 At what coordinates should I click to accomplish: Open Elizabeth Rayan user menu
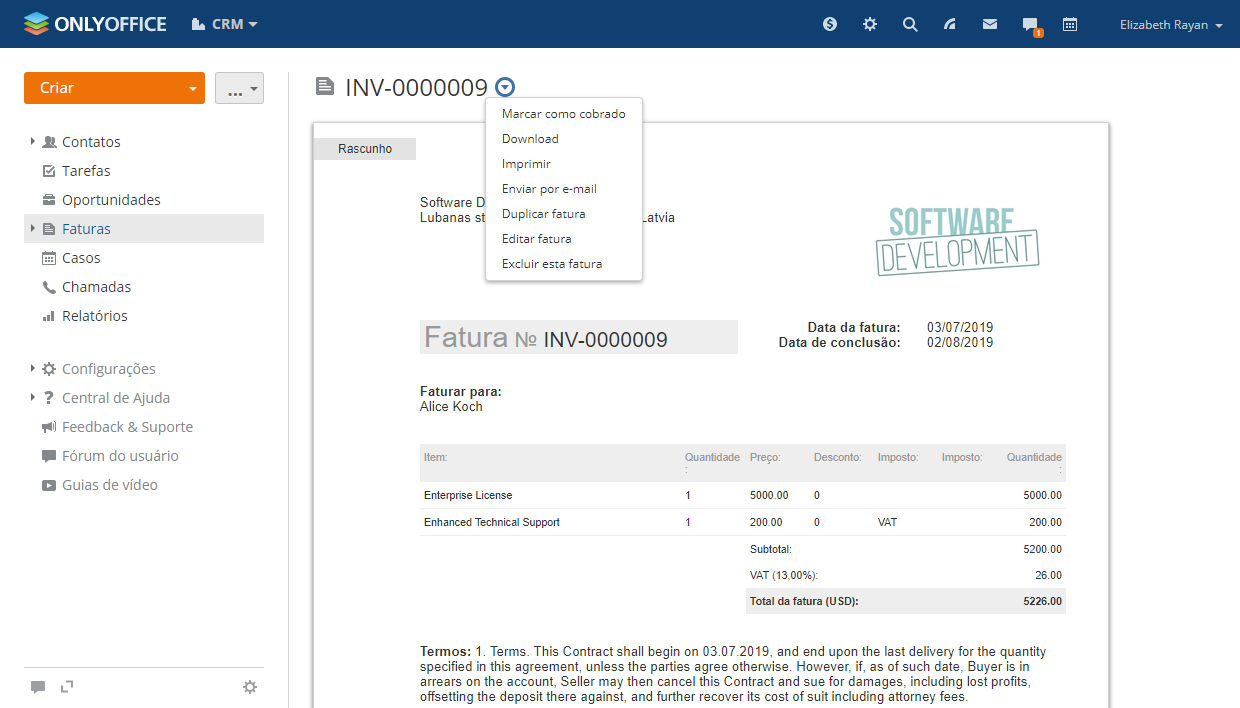point(1171,25)
